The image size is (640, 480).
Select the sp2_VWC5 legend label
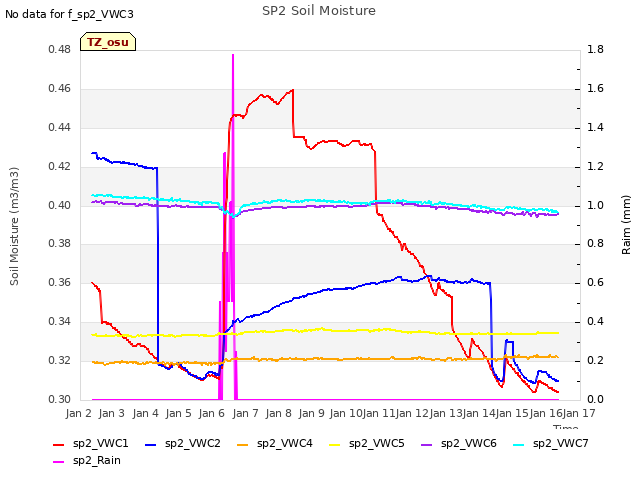pos(376,444)
